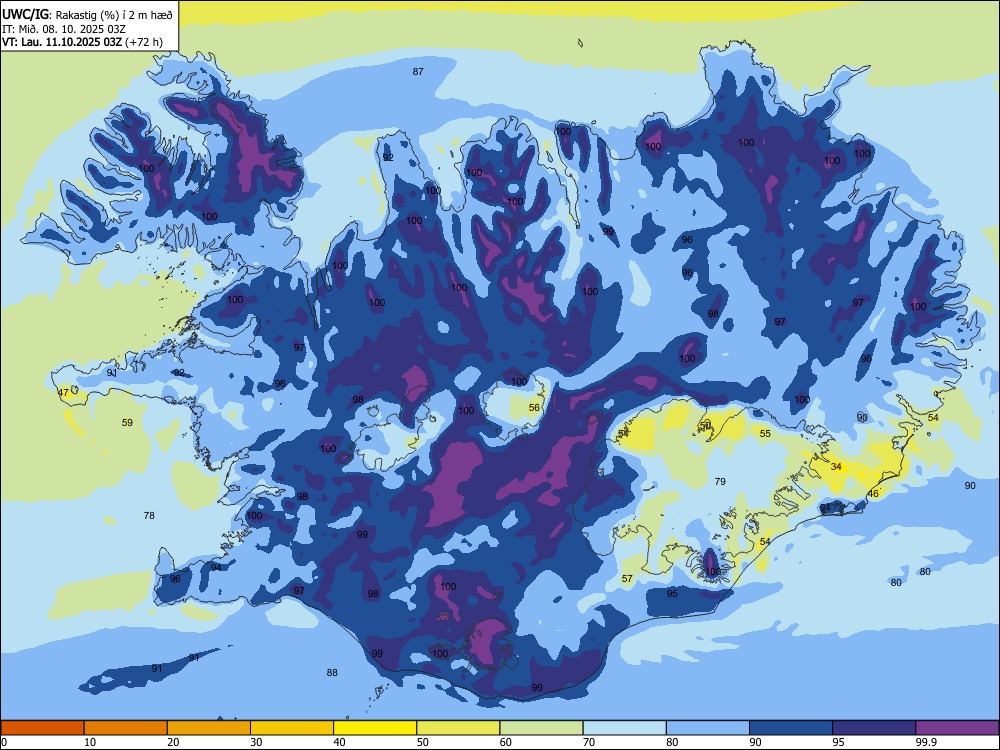Click the legend tick label 99.9
This screenshot has height=750, width=1000.
(926, 742)
